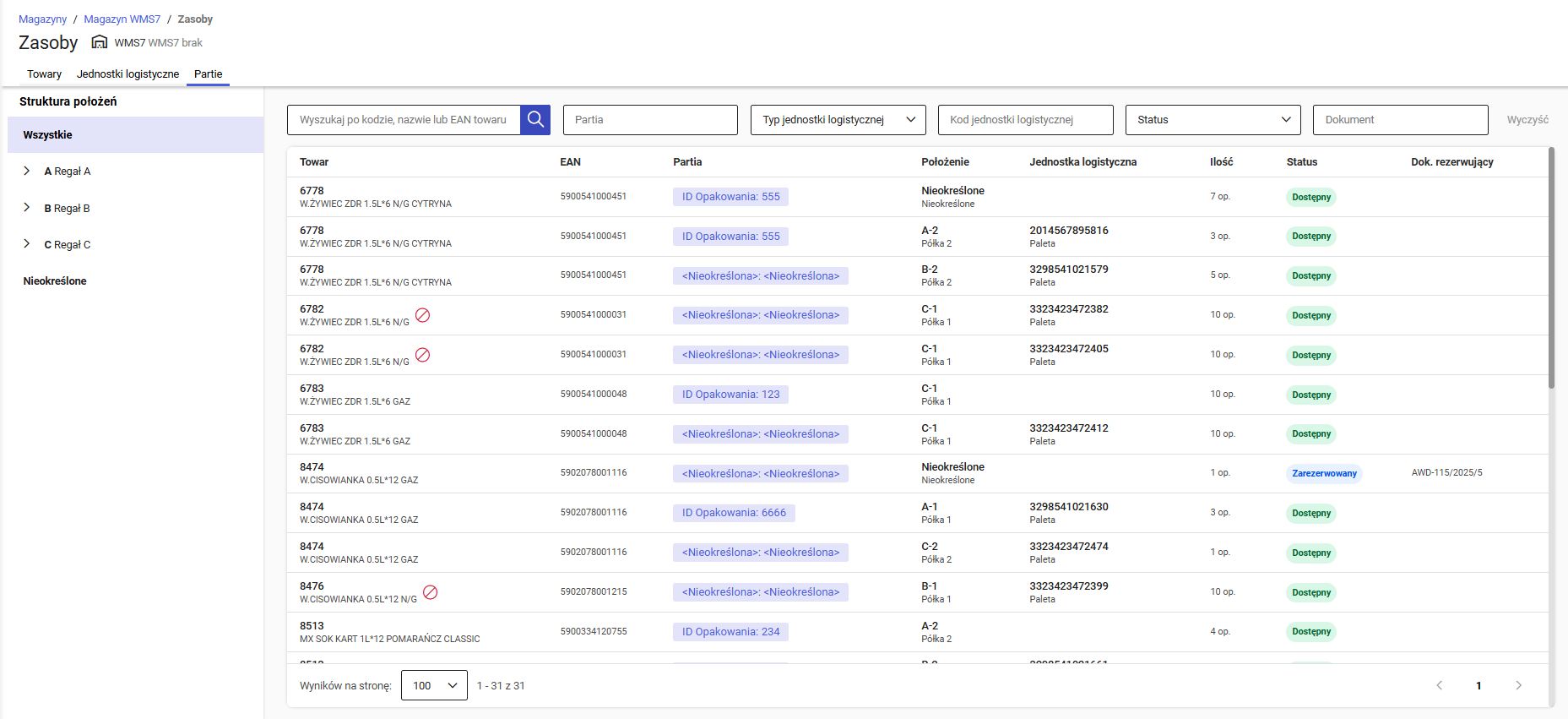Click the Partia filter input field
Viewport: 1568px width, 719px height.
(650, 120)
